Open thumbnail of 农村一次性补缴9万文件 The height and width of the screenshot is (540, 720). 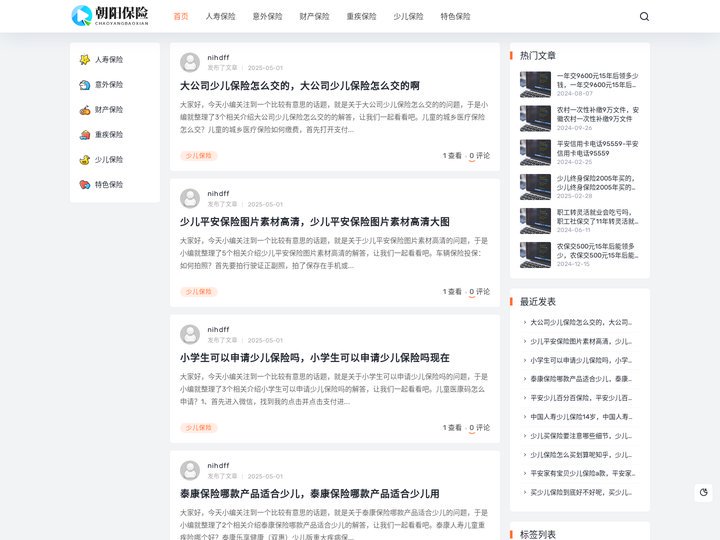[535, 118]
